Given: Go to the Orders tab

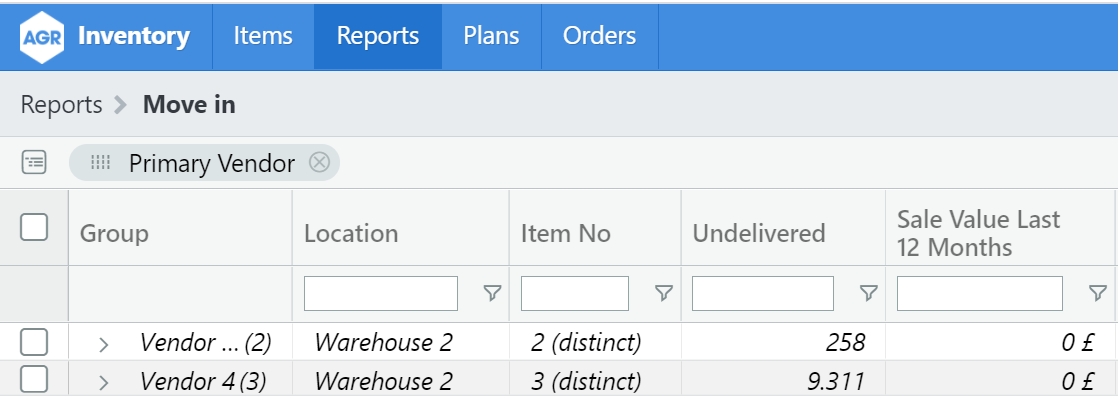Looking at the screenshot, I should (599, 37).
